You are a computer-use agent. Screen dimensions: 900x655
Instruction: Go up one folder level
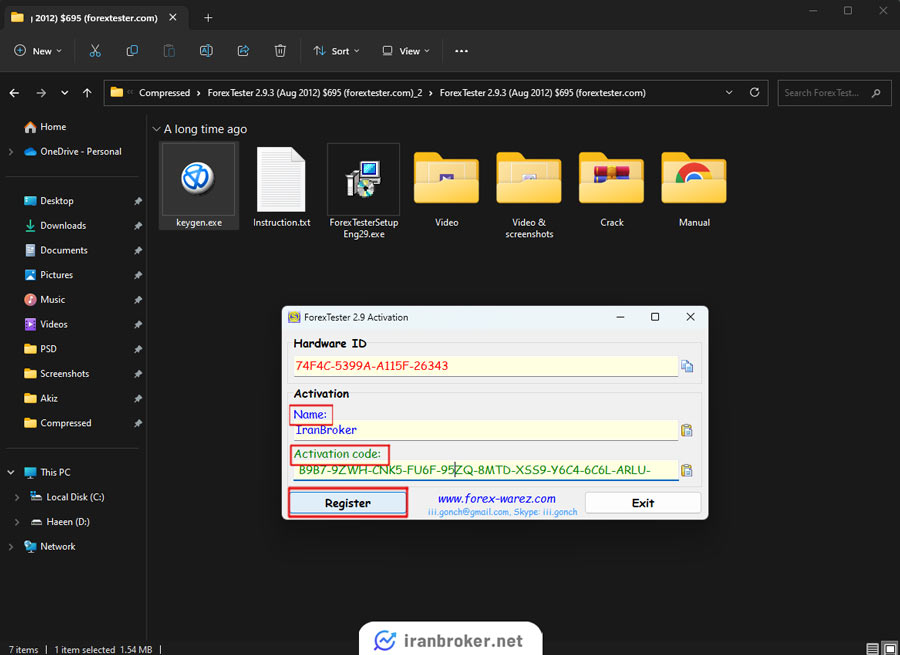[87, 92]
